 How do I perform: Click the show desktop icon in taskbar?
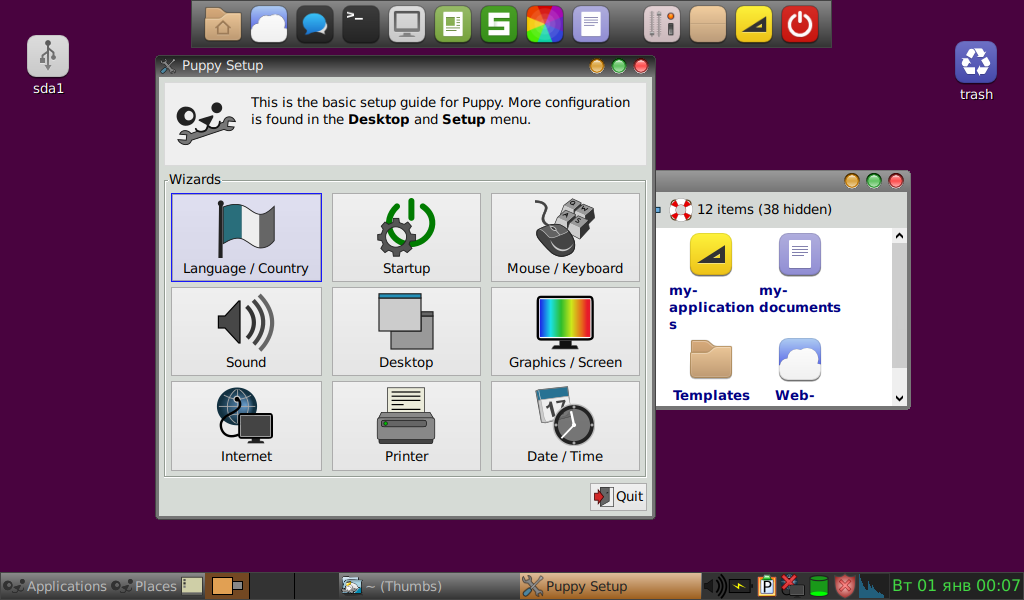(192, 586)
